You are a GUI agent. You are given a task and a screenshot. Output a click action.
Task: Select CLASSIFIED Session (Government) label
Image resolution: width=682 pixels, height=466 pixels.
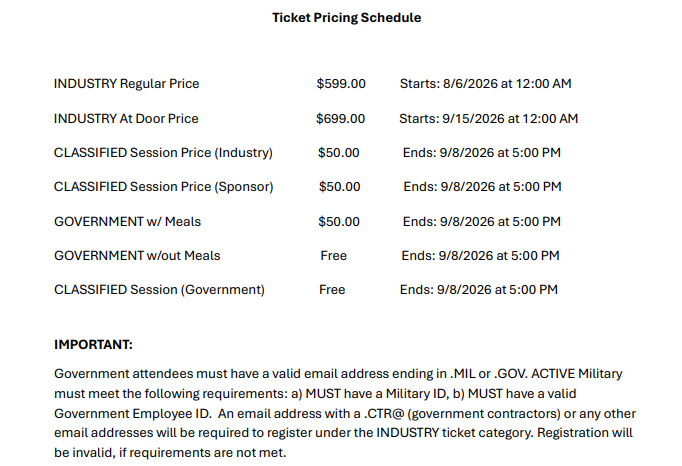tap(159, 290)
